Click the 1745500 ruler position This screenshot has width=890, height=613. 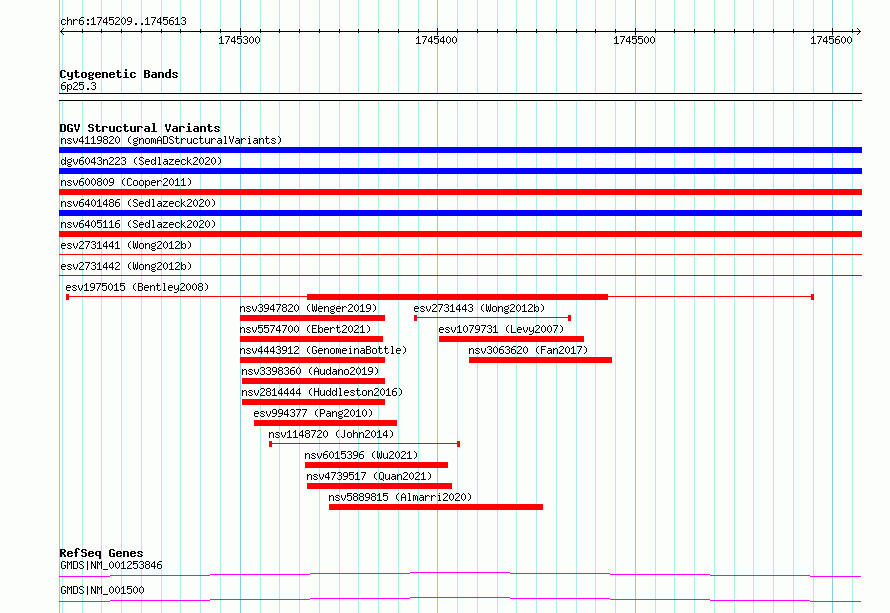click(x=634, y=40)
